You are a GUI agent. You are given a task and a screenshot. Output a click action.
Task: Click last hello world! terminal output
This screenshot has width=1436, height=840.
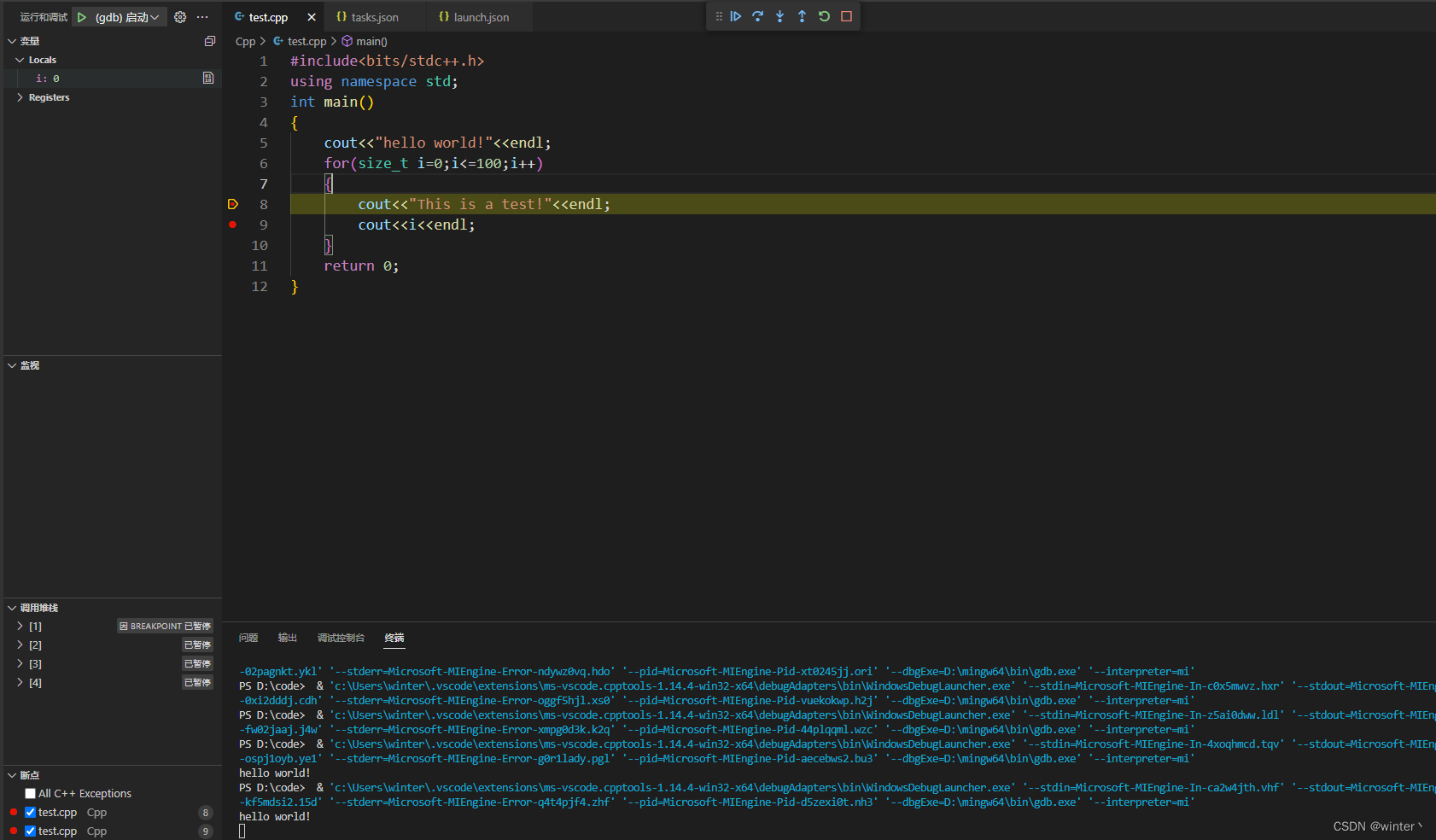[275, 817]
